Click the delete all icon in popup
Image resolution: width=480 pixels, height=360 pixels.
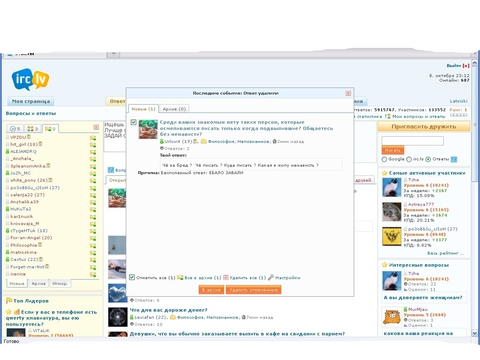pyautogui.click(x=226, y=277)
